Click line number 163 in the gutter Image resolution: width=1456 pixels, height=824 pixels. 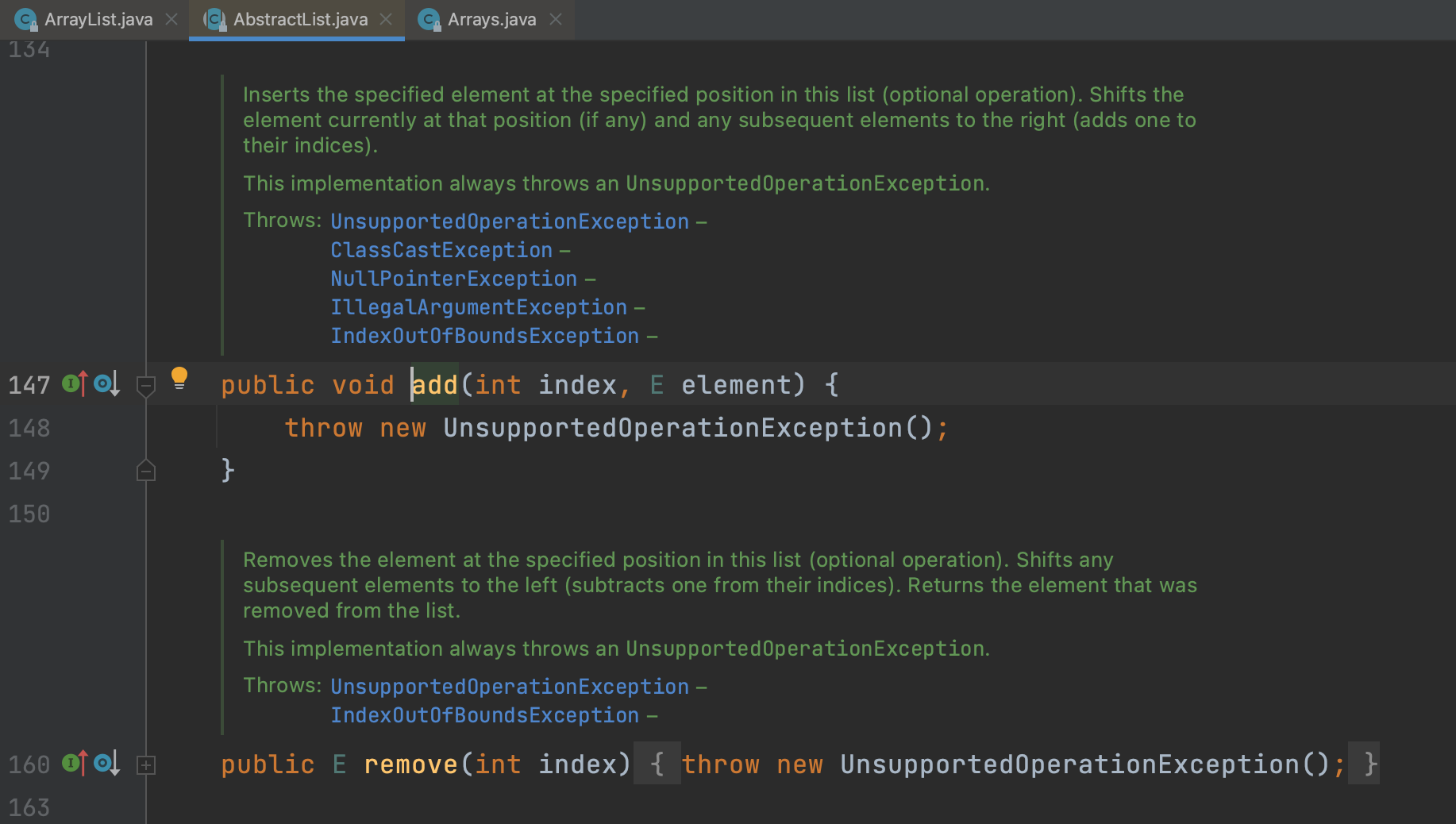(x=29, y=807)
